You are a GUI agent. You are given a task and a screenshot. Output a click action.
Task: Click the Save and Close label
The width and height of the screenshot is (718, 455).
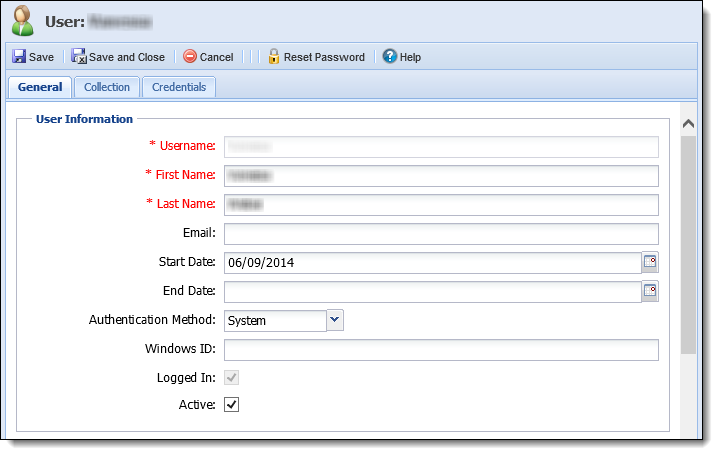(x=127, y=57)
